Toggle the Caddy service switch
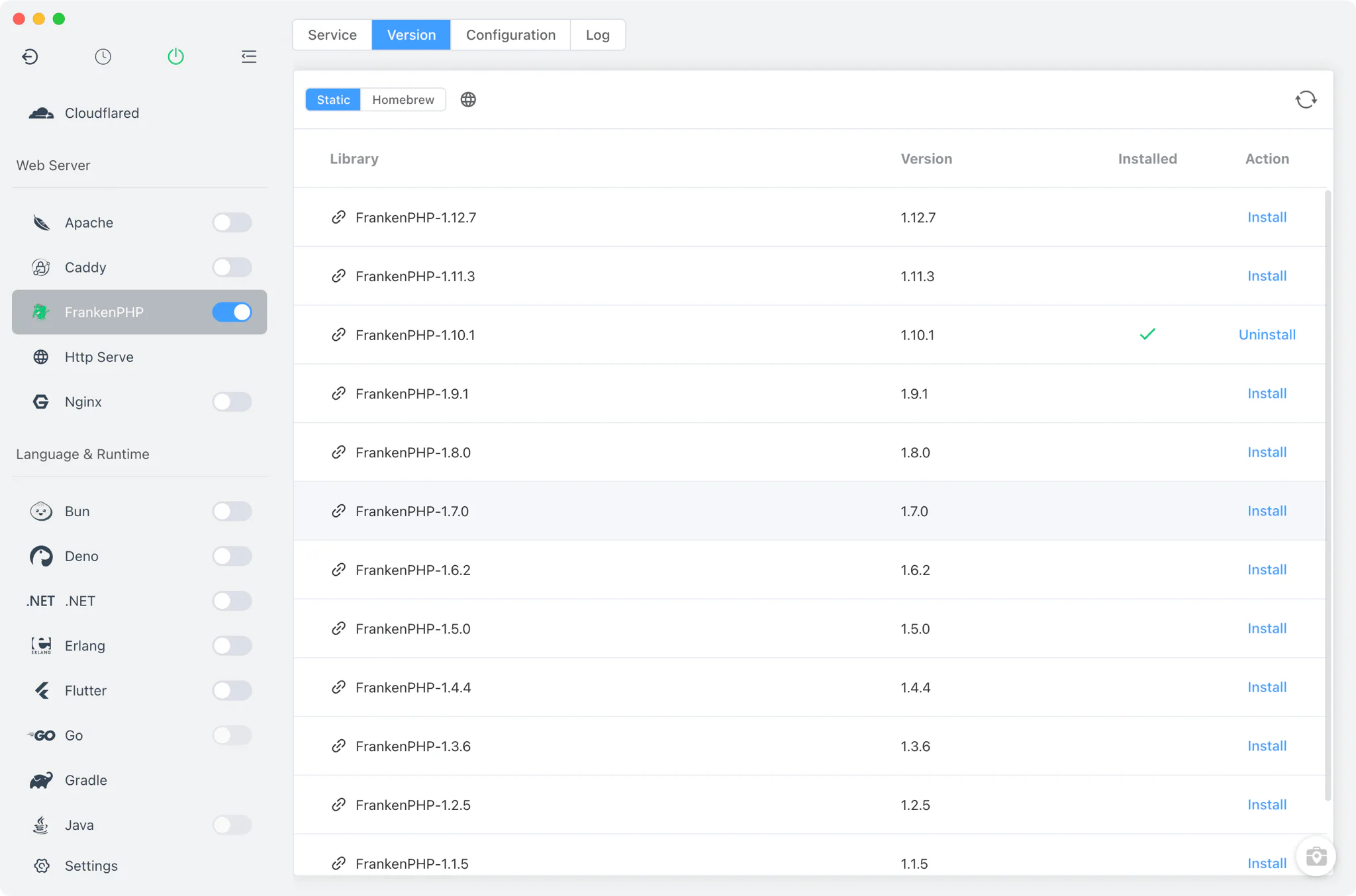The width and height of the screenshot is (1356, 896). tap(232, 267)
